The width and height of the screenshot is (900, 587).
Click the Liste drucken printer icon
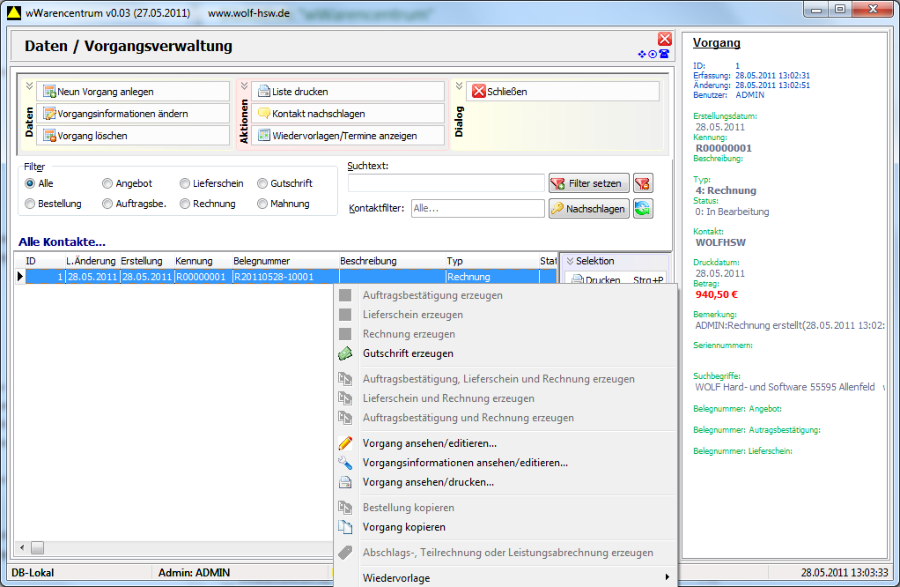pos(262,92)
